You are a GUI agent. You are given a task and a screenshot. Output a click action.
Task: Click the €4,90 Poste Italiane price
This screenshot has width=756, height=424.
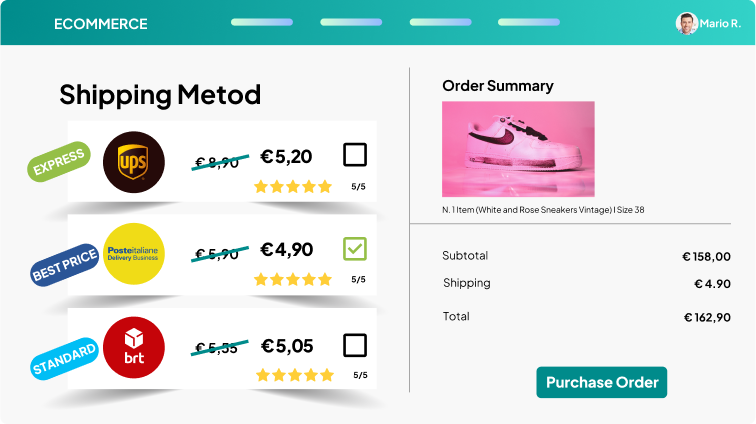click(x=287, y=249)
